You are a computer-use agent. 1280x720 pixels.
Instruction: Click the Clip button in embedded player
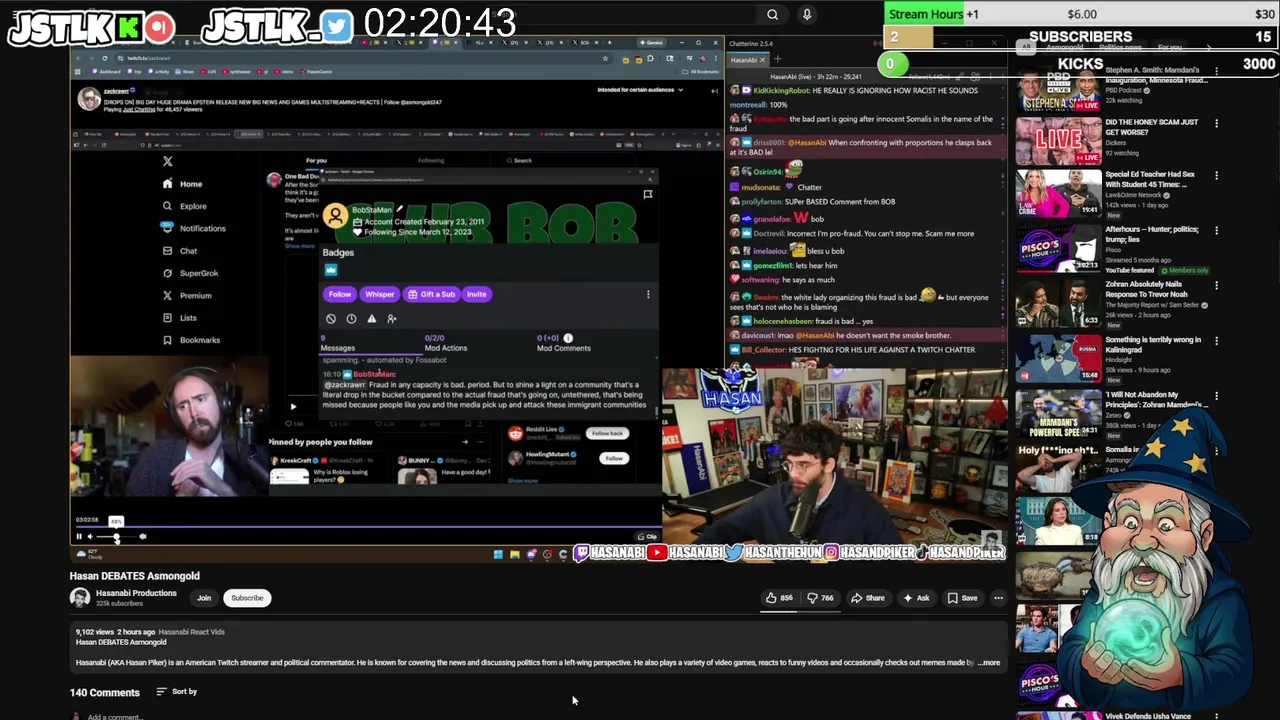[x=649, y=537]
